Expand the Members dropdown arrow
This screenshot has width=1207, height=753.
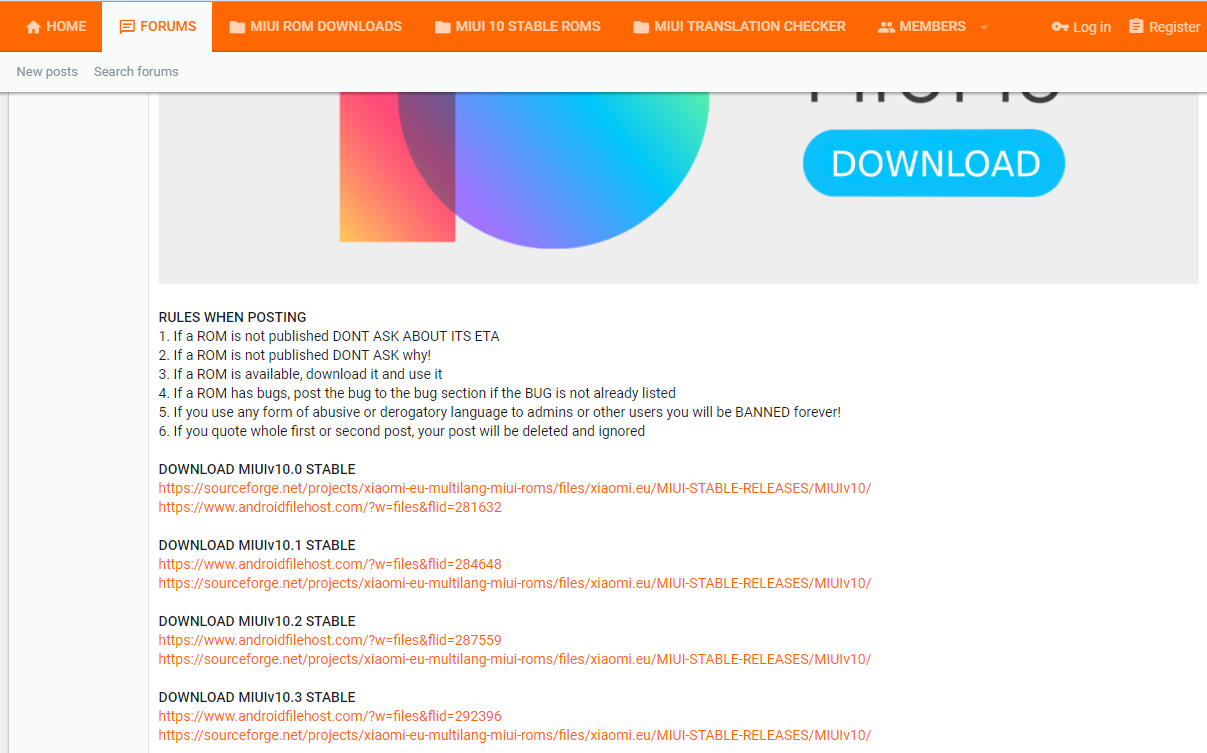tap(984, 27)
